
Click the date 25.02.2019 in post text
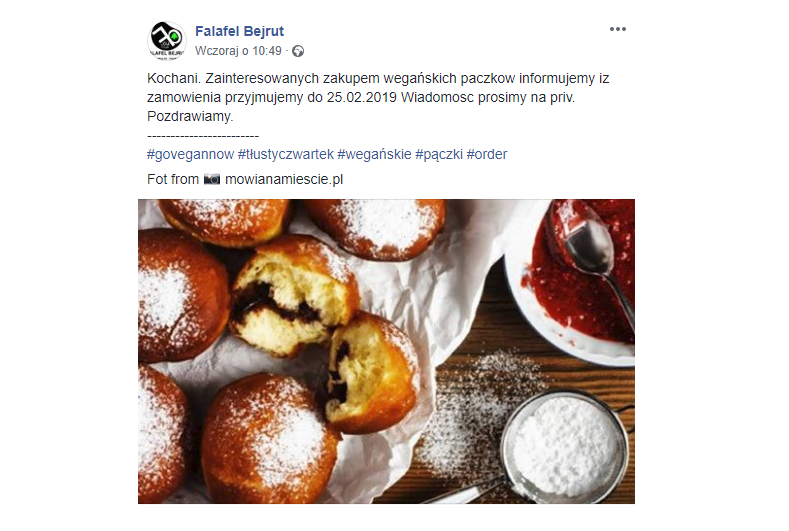362,97
